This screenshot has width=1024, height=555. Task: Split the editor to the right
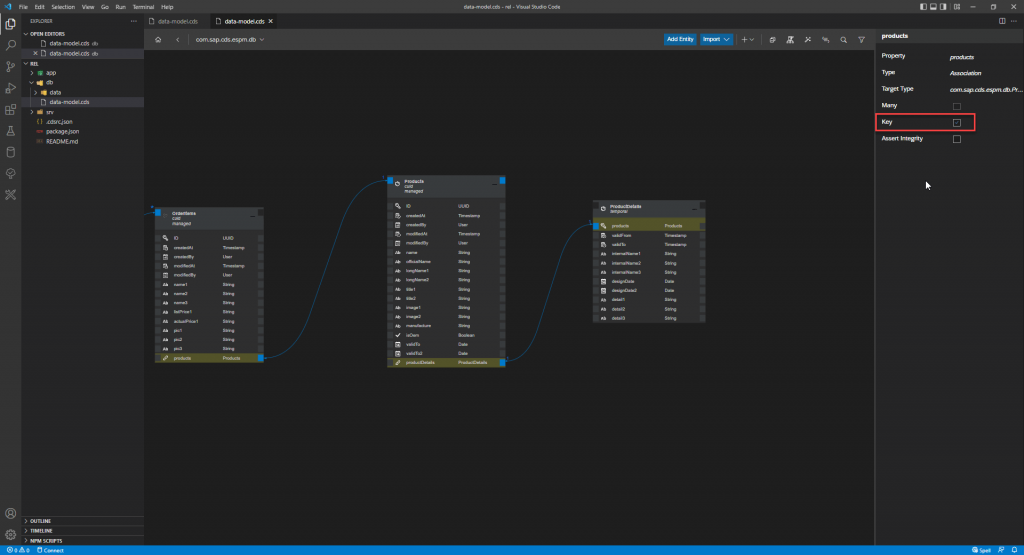tap(1002, 21)
